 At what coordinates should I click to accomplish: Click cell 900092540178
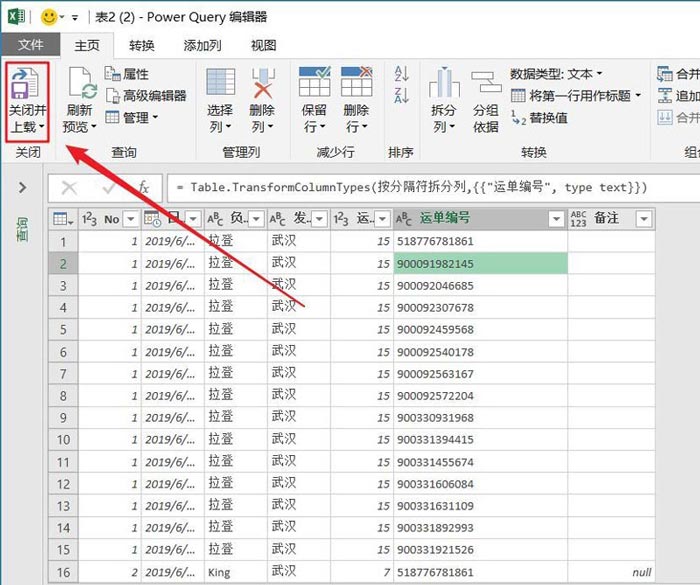(480, 352)
